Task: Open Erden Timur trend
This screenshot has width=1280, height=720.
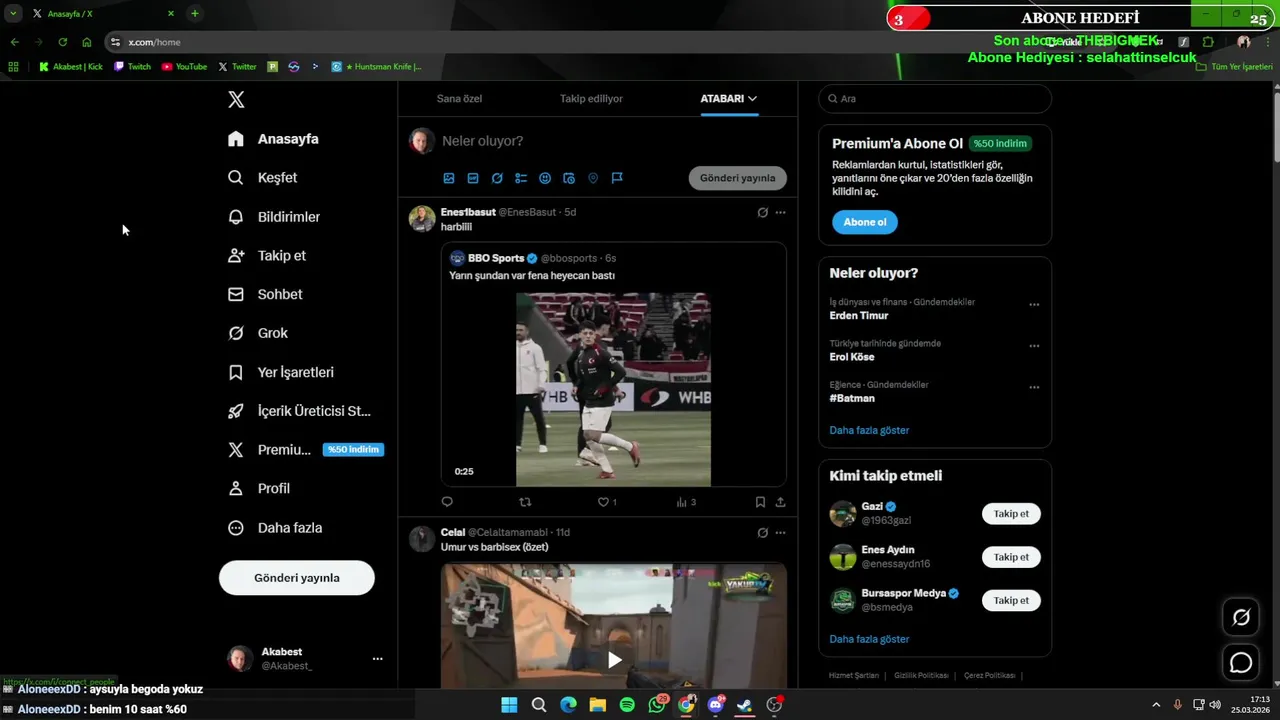Action: click(859, 316)
